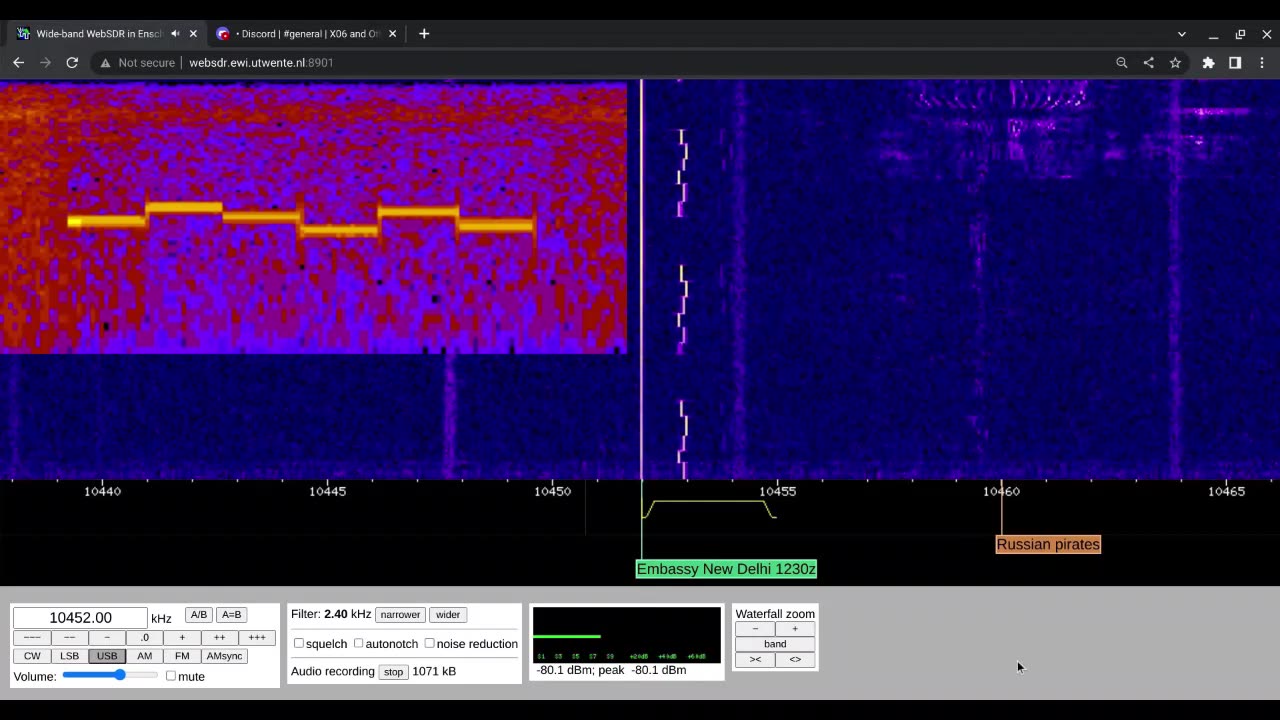The height and width of the screenshot is (720, 1280).
Task: Select LSB mode
Action: pos(69,656)
